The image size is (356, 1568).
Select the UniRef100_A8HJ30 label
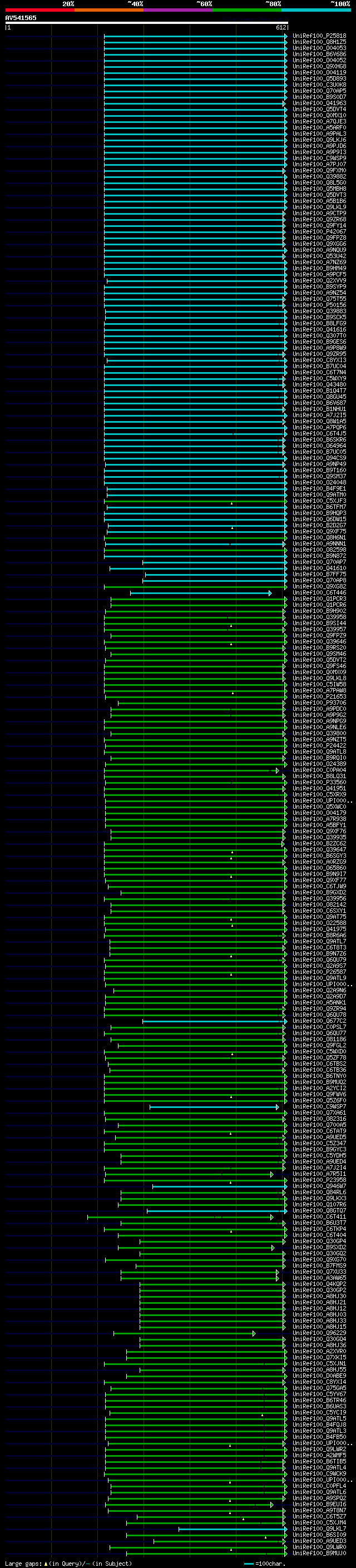click(x=319, y=1296)
